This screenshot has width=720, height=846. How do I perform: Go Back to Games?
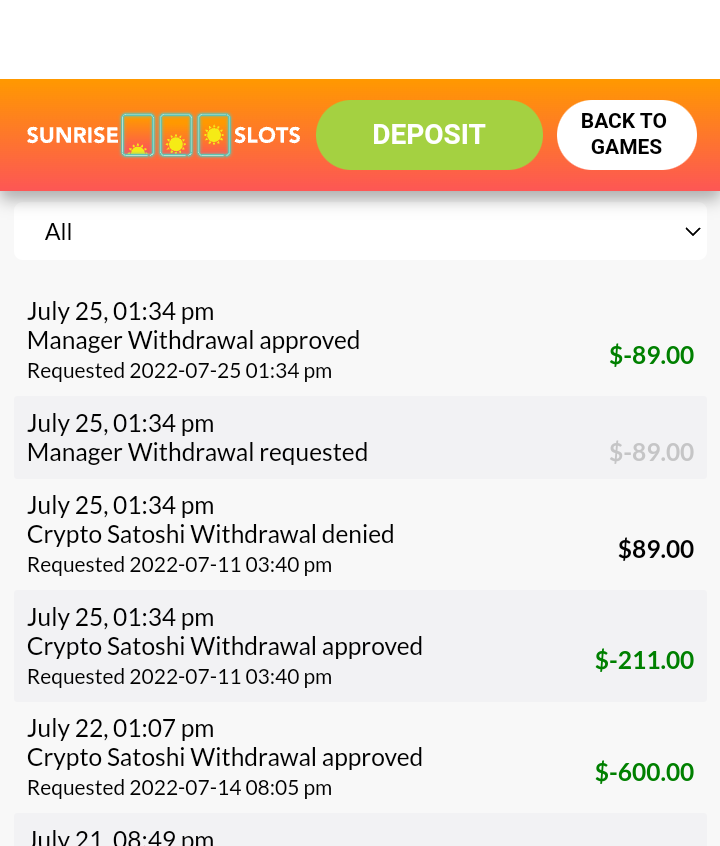pos(626,134)
